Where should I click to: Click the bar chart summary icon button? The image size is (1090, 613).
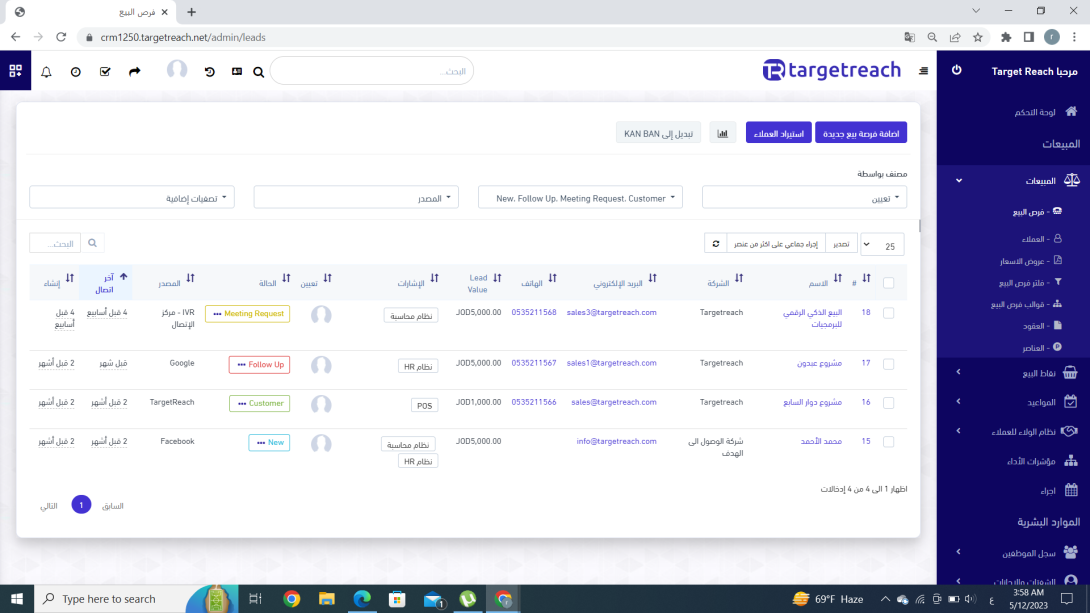(x=723, y=133)
